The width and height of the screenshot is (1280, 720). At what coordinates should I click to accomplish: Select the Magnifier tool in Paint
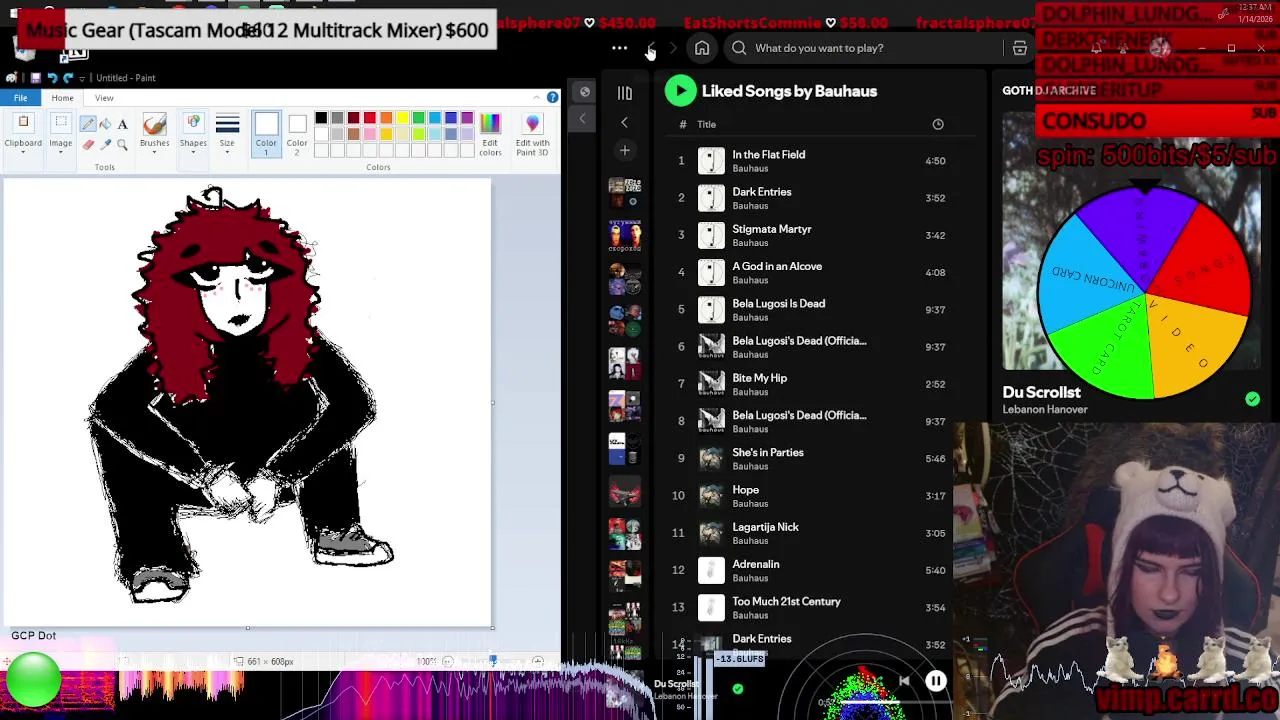click(122, 145)
